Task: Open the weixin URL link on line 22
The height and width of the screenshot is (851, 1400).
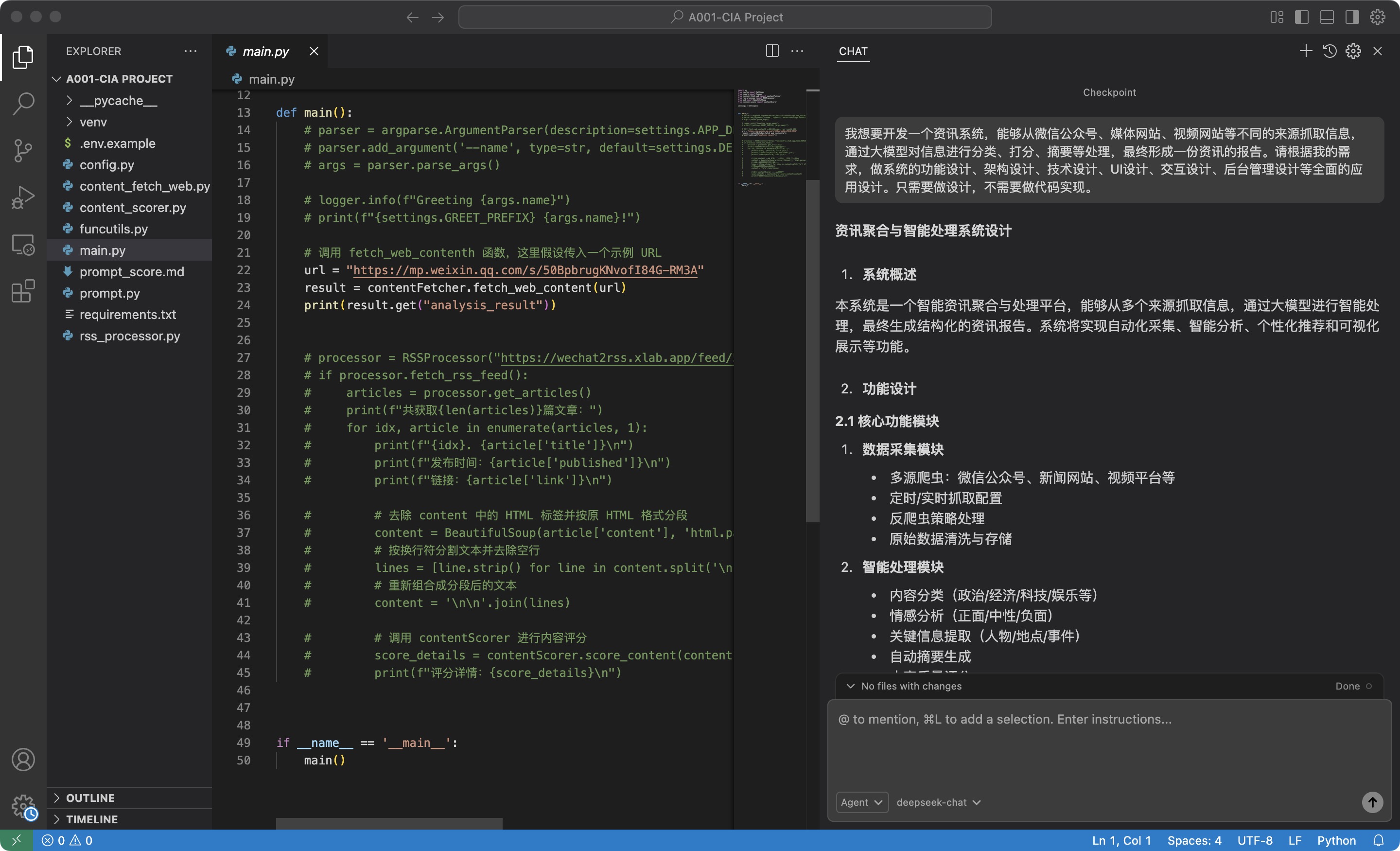Action: pos(525,270)
